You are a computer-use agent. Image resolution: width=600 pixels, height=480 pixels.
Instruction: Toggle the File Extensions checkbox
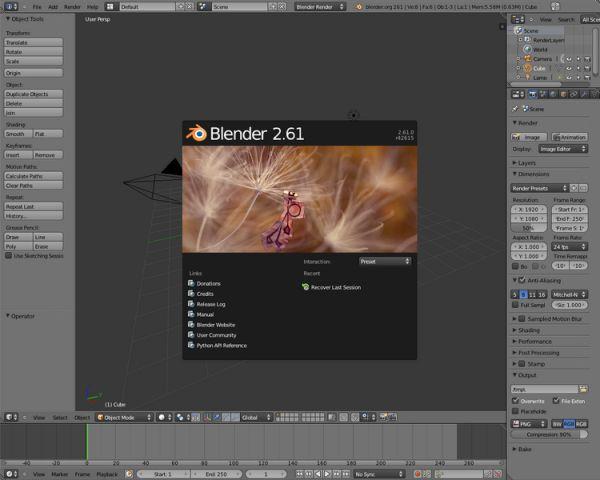[x=556, y=401]
